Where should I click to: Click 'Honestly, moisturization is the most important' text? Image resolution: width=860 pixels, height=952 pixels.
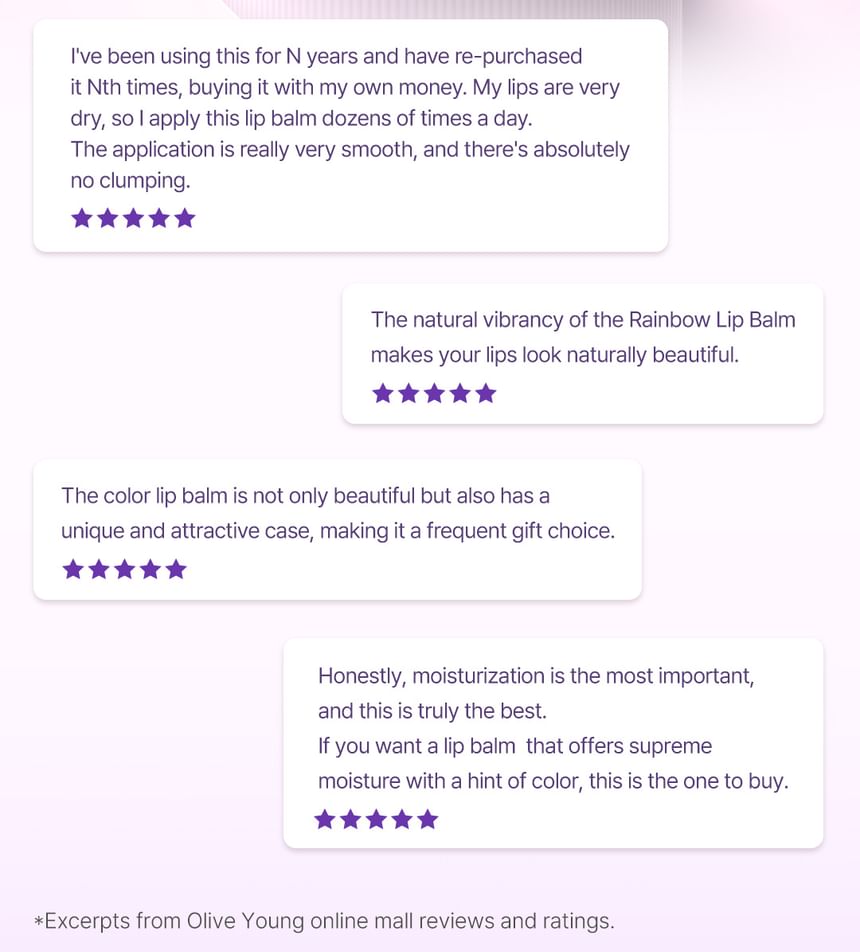coord(536,676)
